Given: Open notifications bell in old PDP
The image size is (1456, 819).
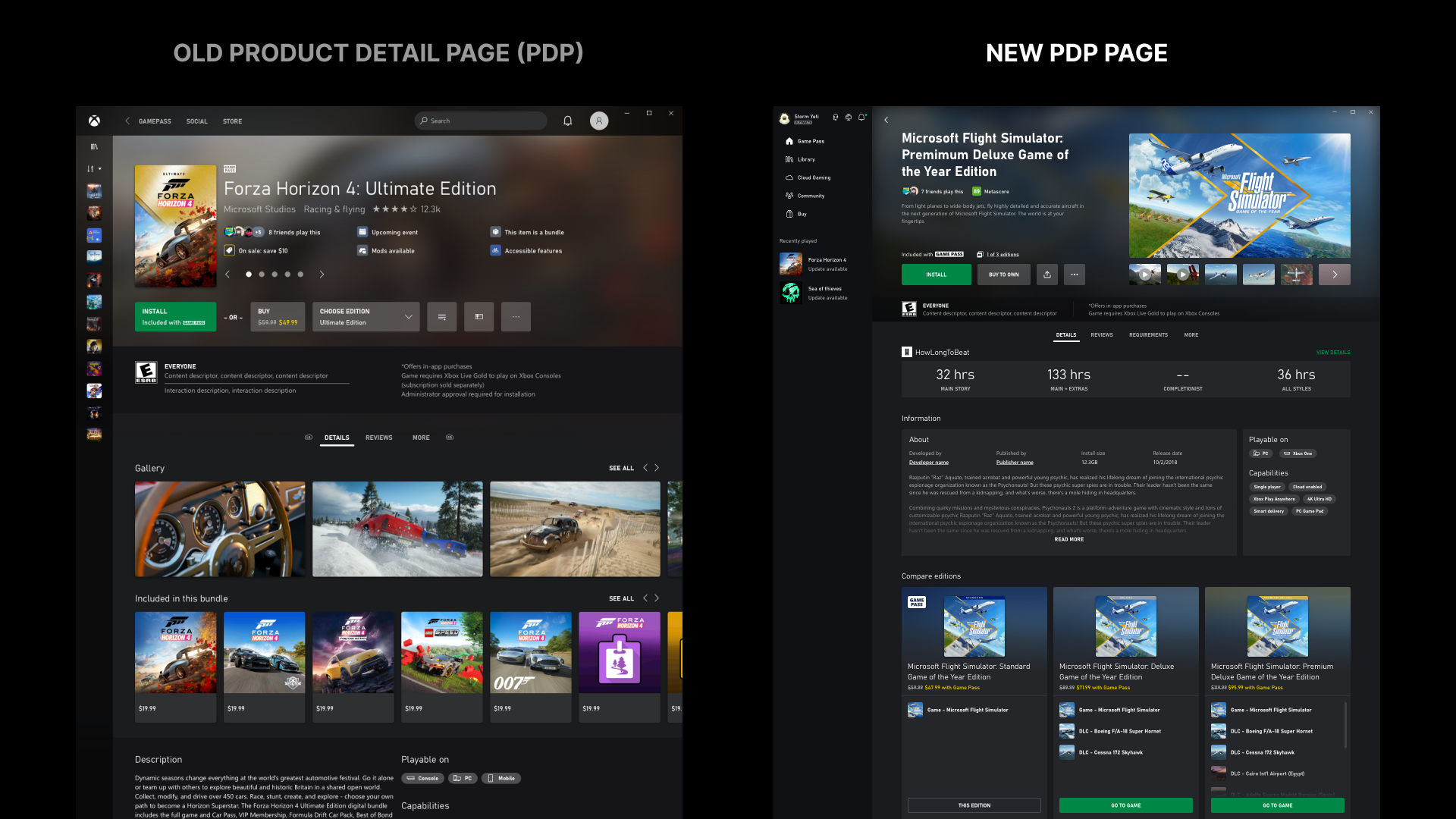Looking at the screenshot, I should point(567,121).
